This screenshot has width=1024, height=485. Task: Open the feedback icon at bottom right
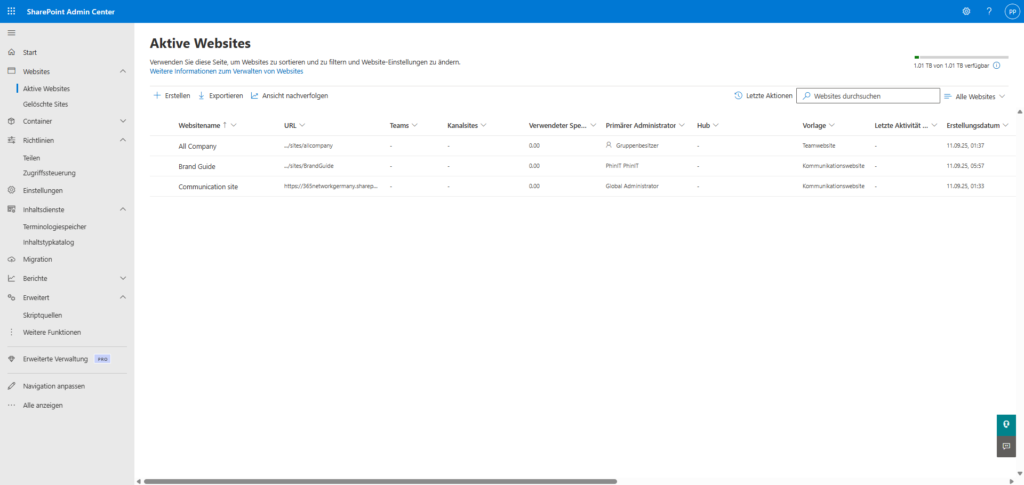[x=1006, y=446]
